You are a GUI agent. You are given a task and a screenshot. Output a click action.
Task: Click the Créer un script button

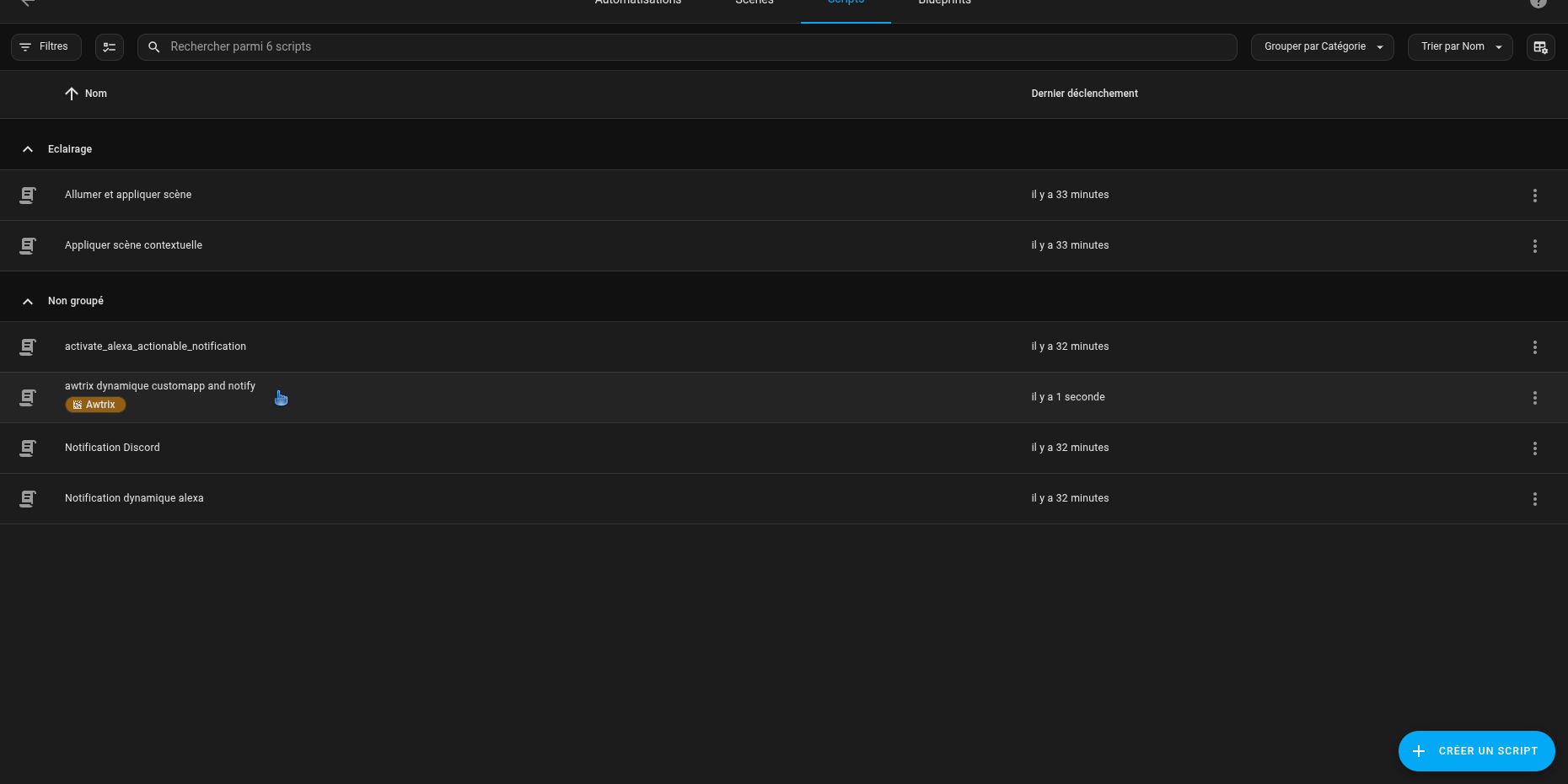[x=1476, y=751]
